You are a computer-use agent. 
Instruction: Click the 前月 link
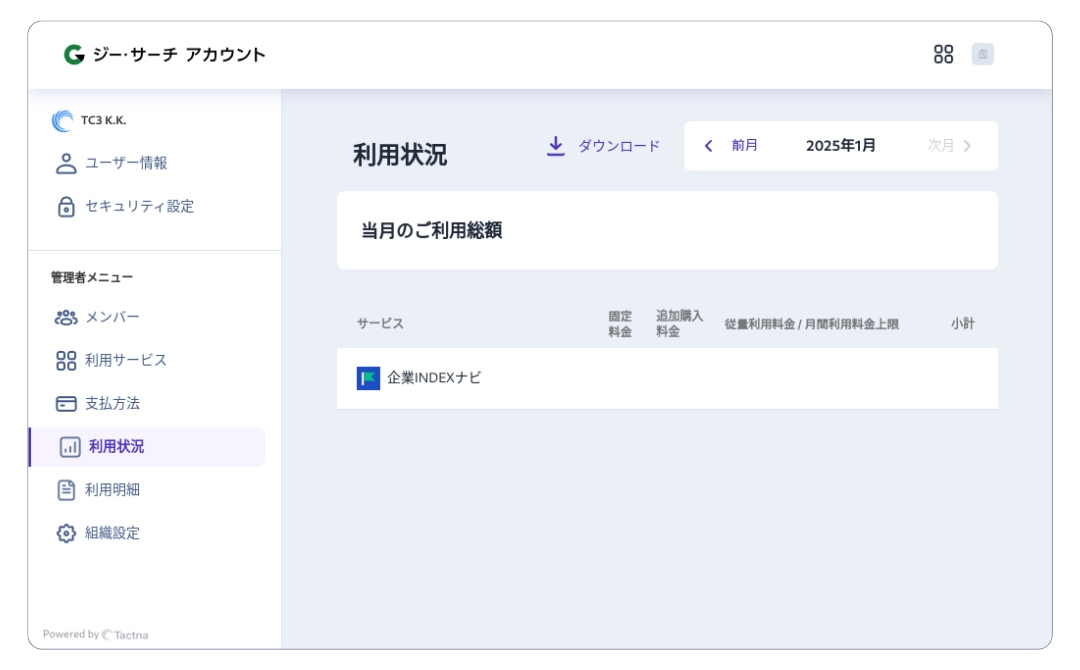(745, 145)
